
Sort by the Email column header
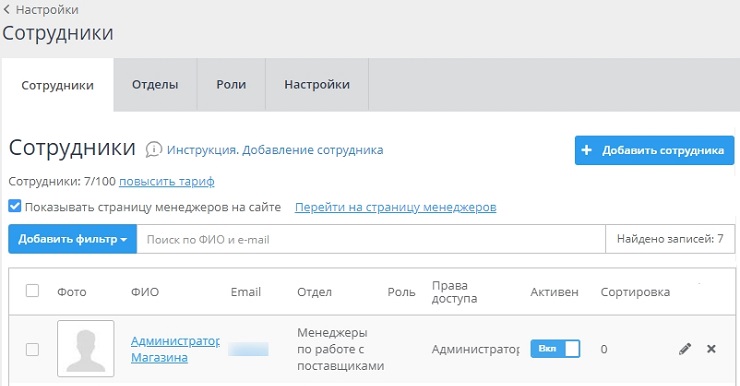click(245, 292)
